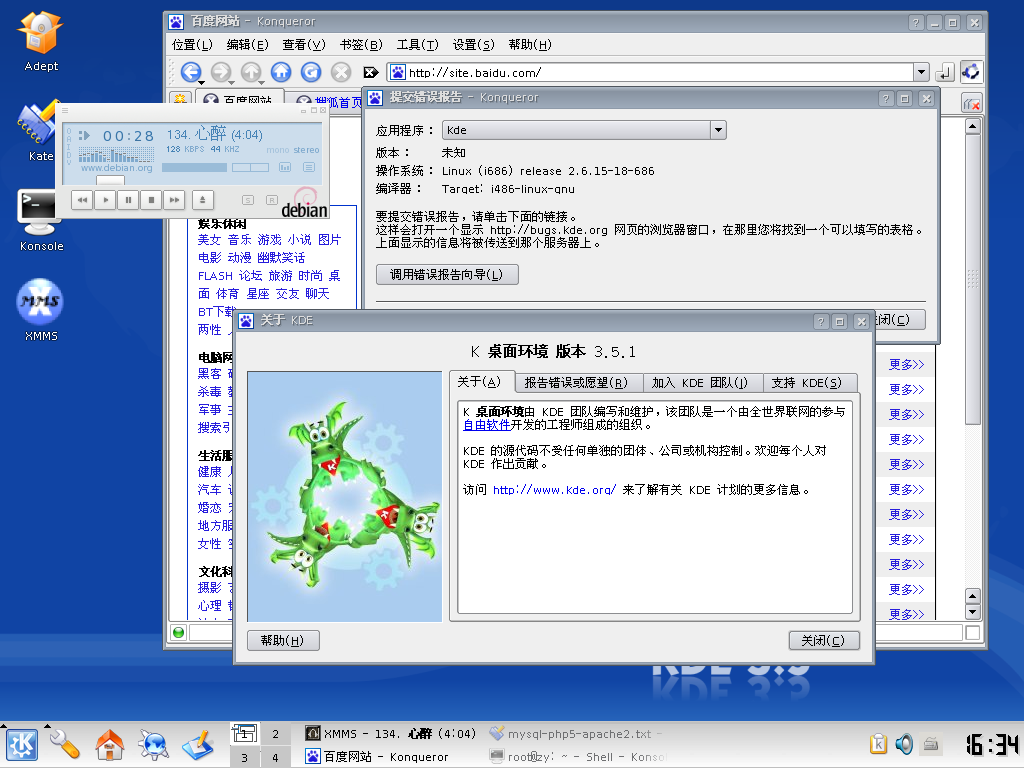Viewport: 1024px width, 768px height.
Task: Click the XMMS seek position slider
Action: click(110, 180)
